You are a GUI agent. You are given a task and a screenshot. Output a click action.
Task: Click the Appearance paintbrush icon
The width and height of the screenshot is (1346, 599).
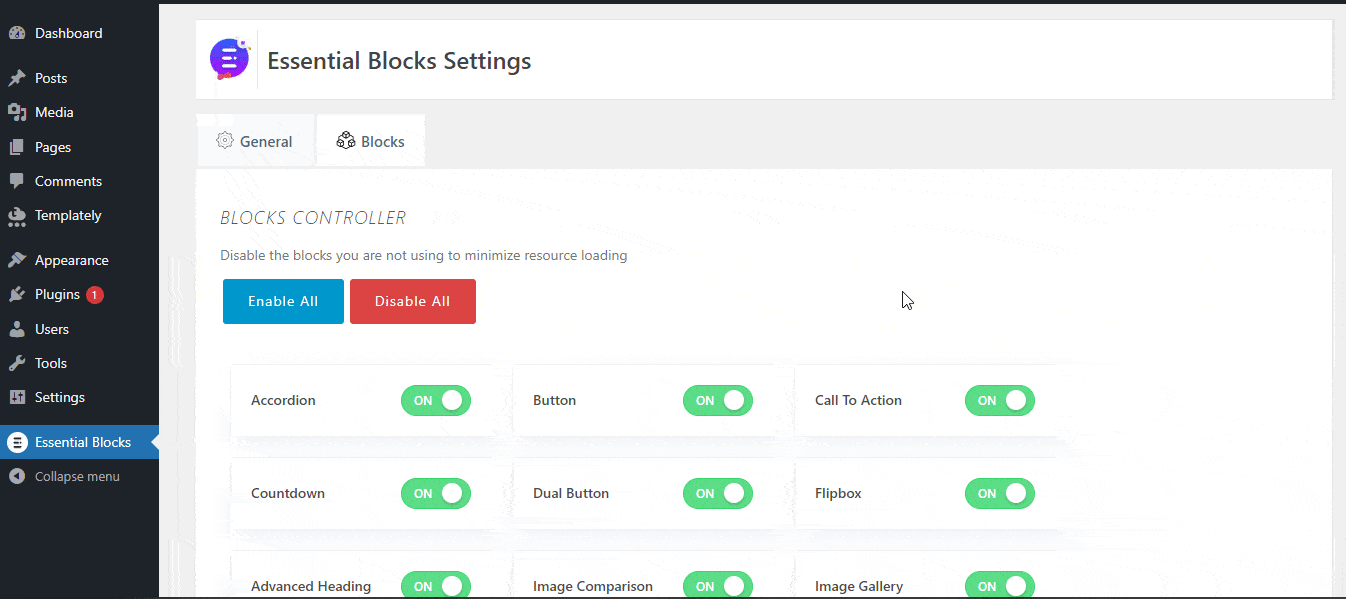tap(17, 260)
